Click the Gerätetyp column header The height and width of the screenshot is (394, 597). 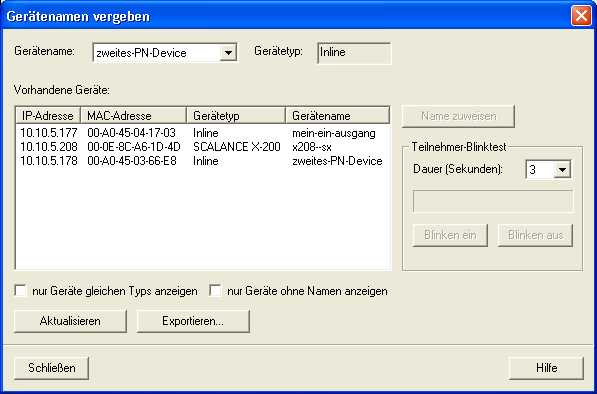pyautogui.click(x=236, y=116)
